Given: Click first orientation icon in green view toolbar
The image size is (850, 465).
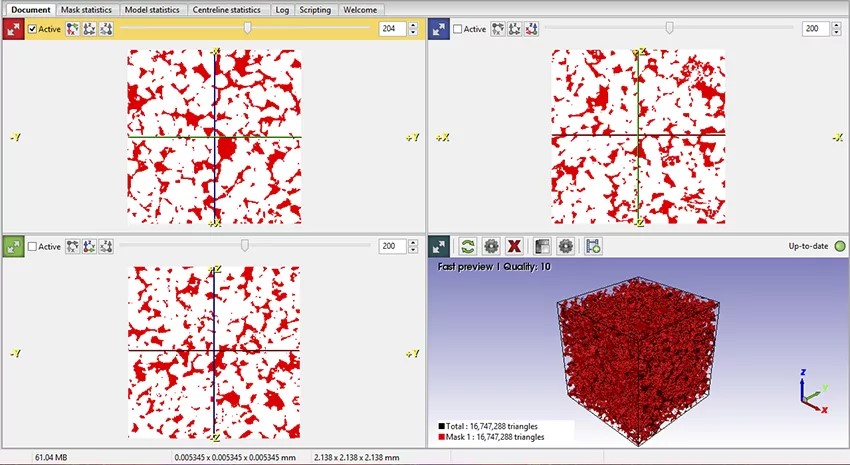Looking at the screenshot, I should pyautogui.click(x=73, y=247).
